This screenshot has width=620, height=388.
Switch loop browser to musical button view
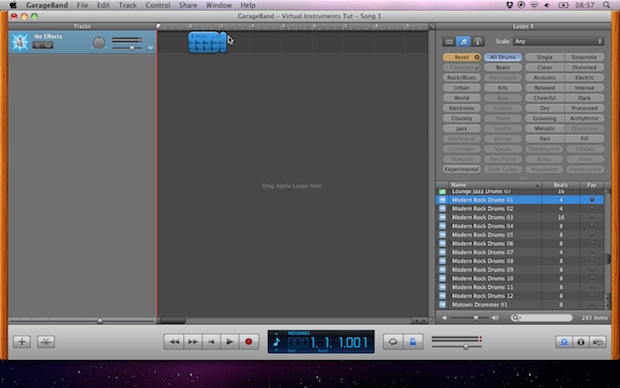point(463,41)
